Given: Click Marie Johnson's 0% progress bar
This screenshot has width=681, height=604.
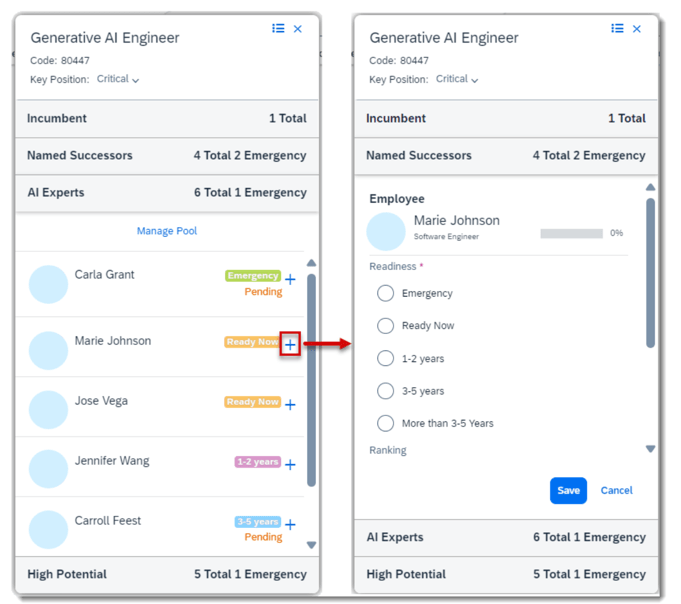Looking at the screenshot, I should (571, 233).
